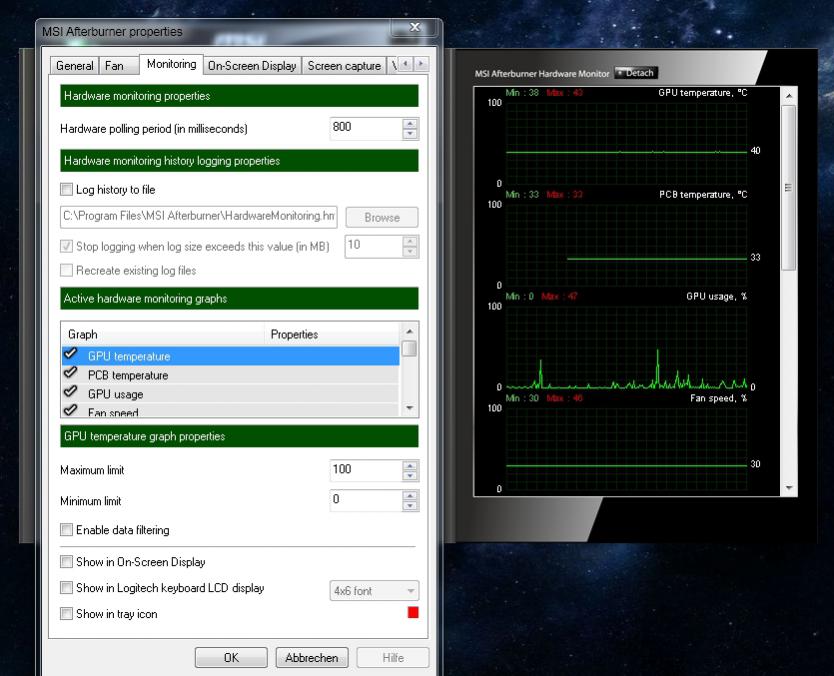Open the On-Screen Display tab
834x676 pixels.
point(252,65)
